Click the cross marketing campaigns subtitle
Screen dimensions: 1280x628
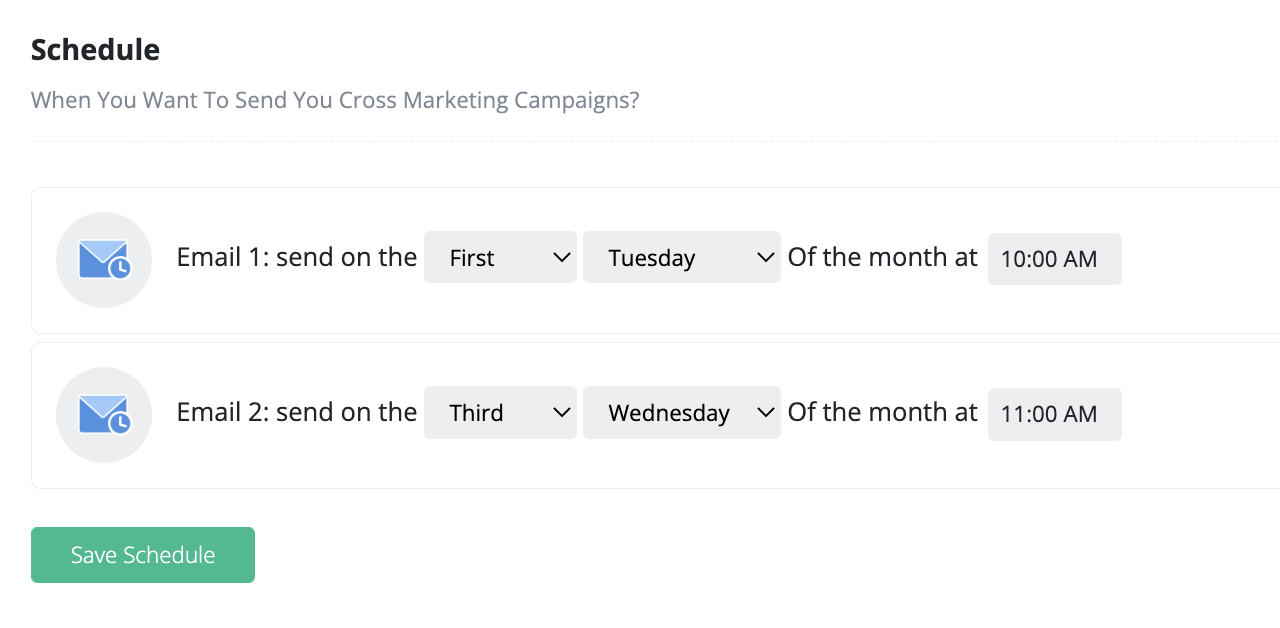(333, 100)
